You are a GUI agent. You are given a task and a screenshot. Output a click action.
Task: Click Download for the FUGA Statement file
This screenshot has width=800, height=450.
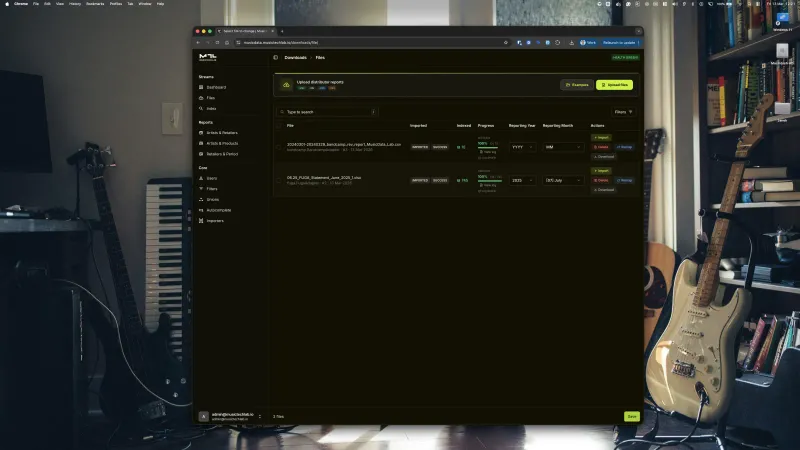pos(604,190)
